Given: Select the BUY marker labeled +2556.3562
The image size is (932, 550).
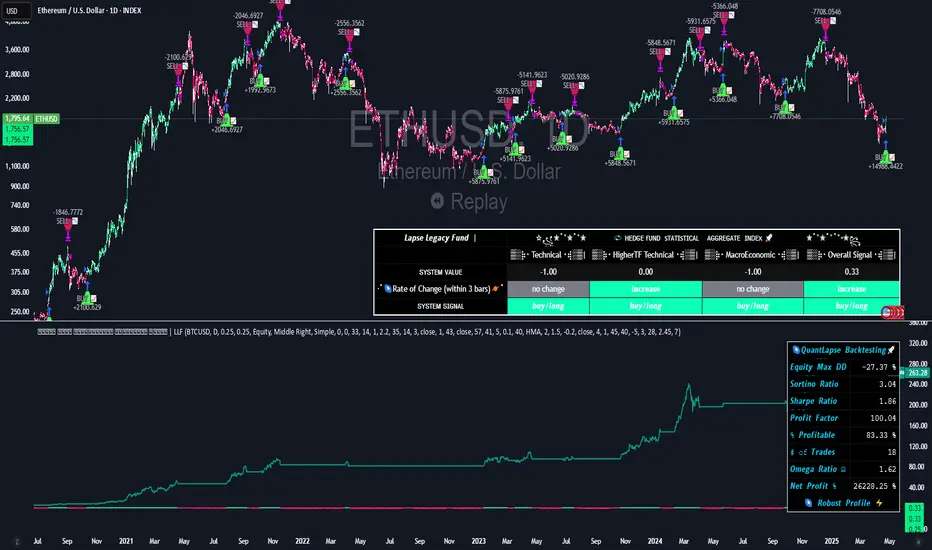Looking at the screenshot, I should (345, 83).
